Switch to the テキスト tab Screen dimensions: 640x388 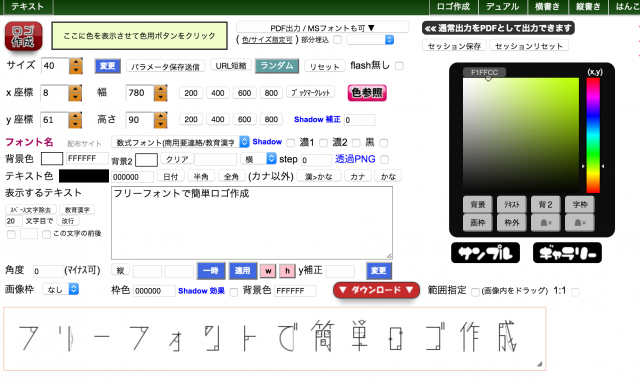(x=27, y=7)
